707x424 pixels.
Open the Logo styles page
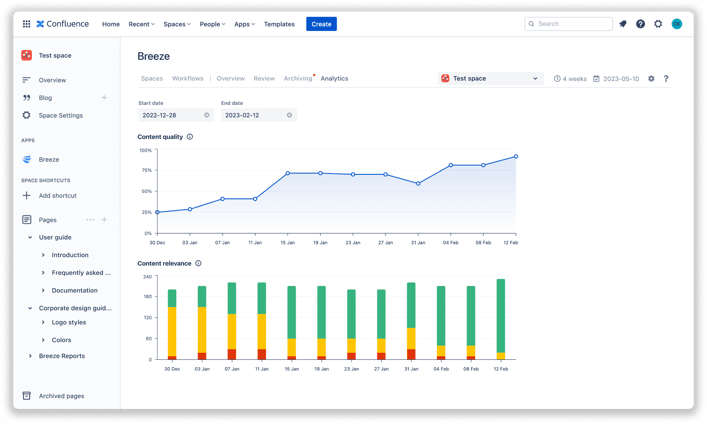69,322
